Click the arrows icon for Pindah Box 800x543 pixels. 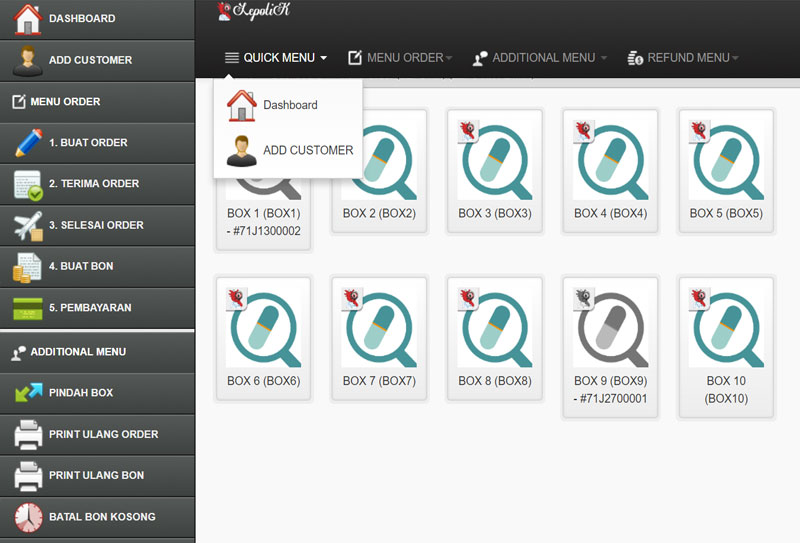[29, 392]
